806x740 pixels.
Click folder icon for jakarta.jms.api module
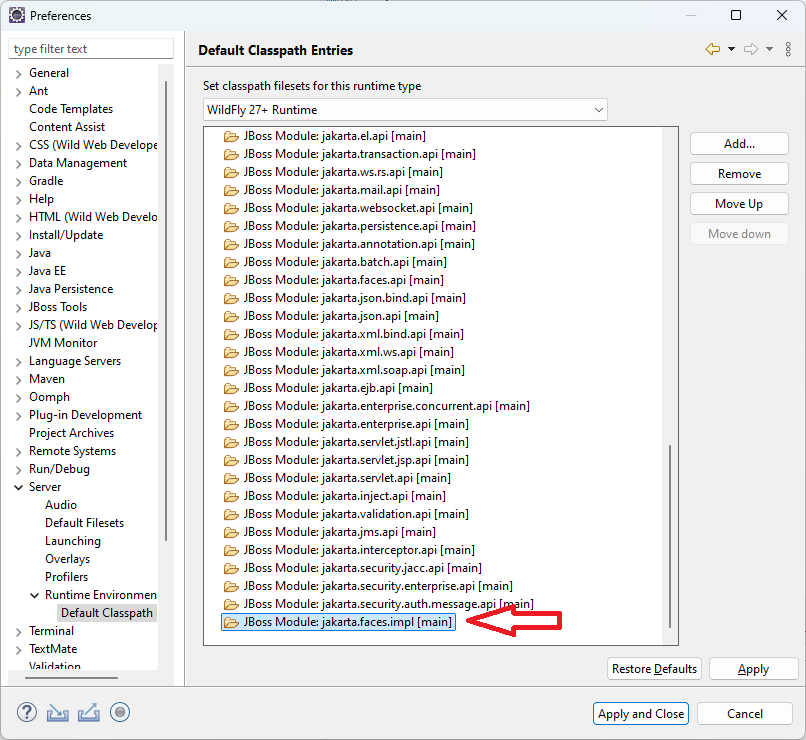tap(231, 532)
